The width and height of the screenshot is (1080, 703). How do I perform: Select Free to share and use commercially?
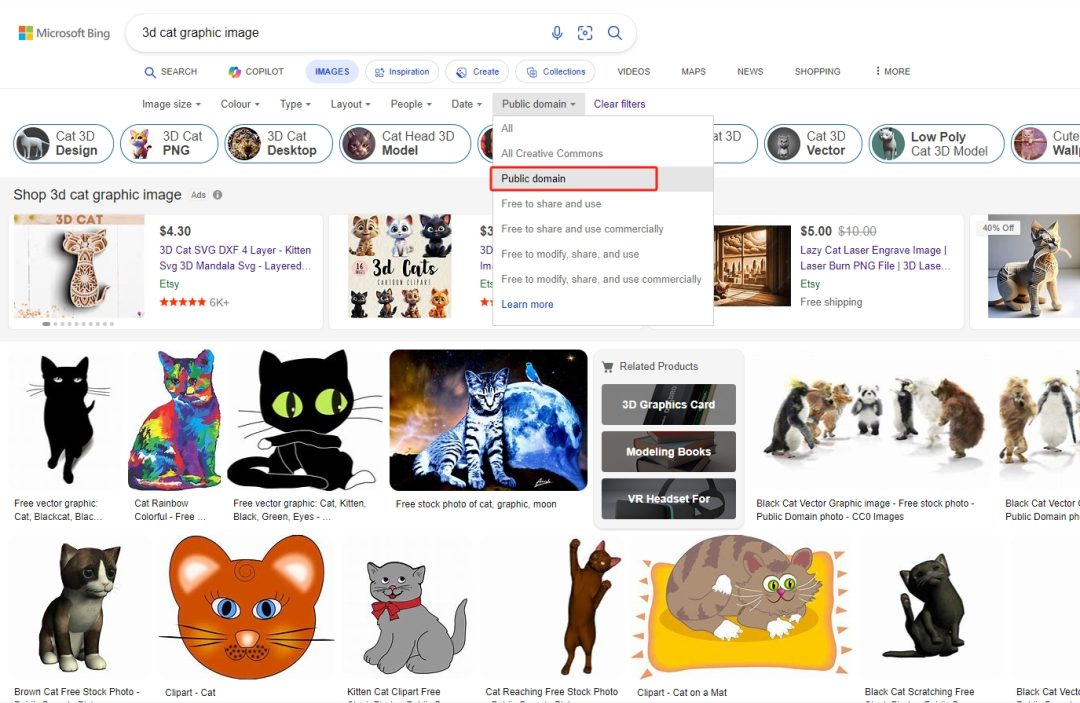[x=582, y=229]
